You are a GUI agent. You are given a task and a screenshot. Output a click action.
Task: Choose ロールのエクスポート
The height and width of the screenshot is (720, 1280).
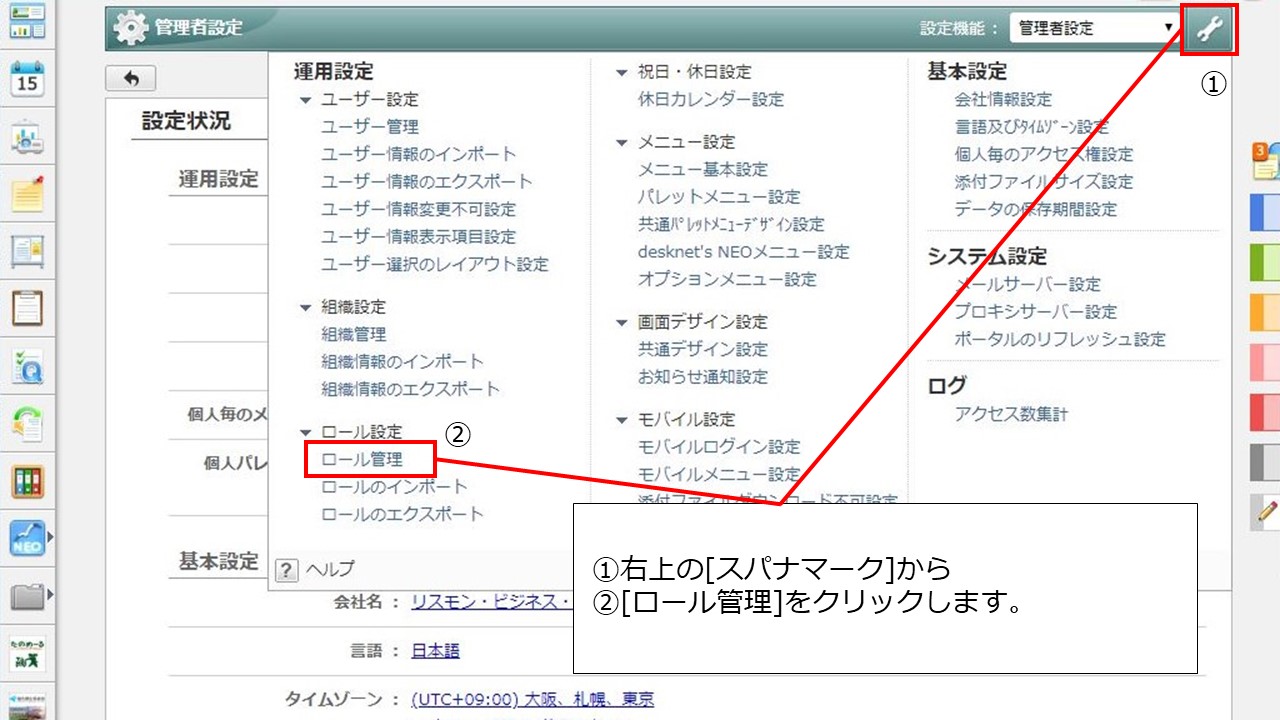point(402,514)
